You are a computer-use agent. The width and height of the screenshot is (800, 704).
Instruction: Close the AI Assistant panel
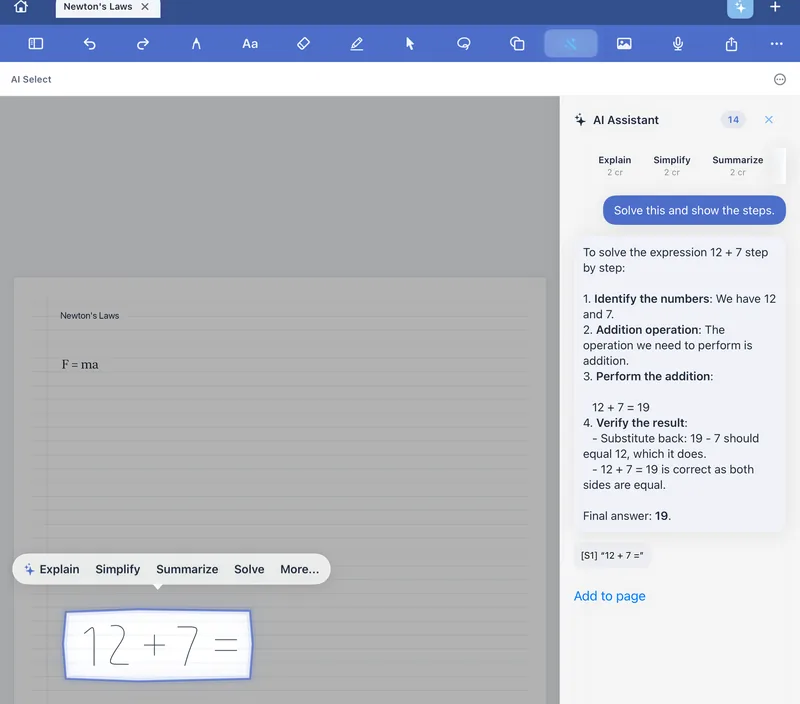(768, 119)
